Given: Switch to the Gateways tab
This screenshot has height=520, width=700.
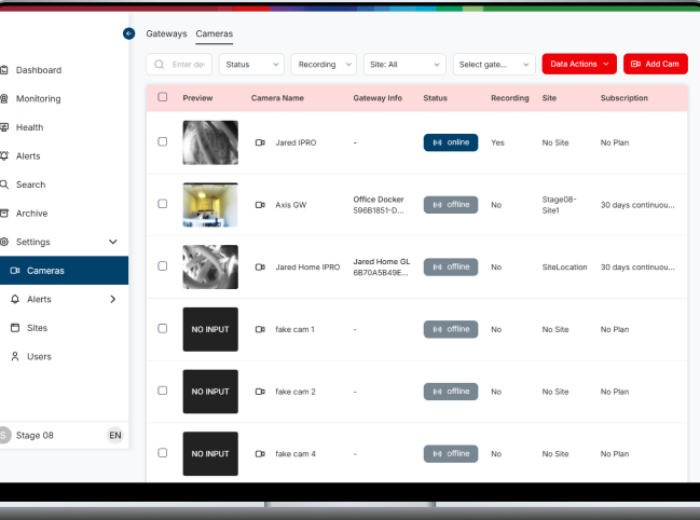Looking at the screenshot, I should pyautogui.click(x=166, y=34).
